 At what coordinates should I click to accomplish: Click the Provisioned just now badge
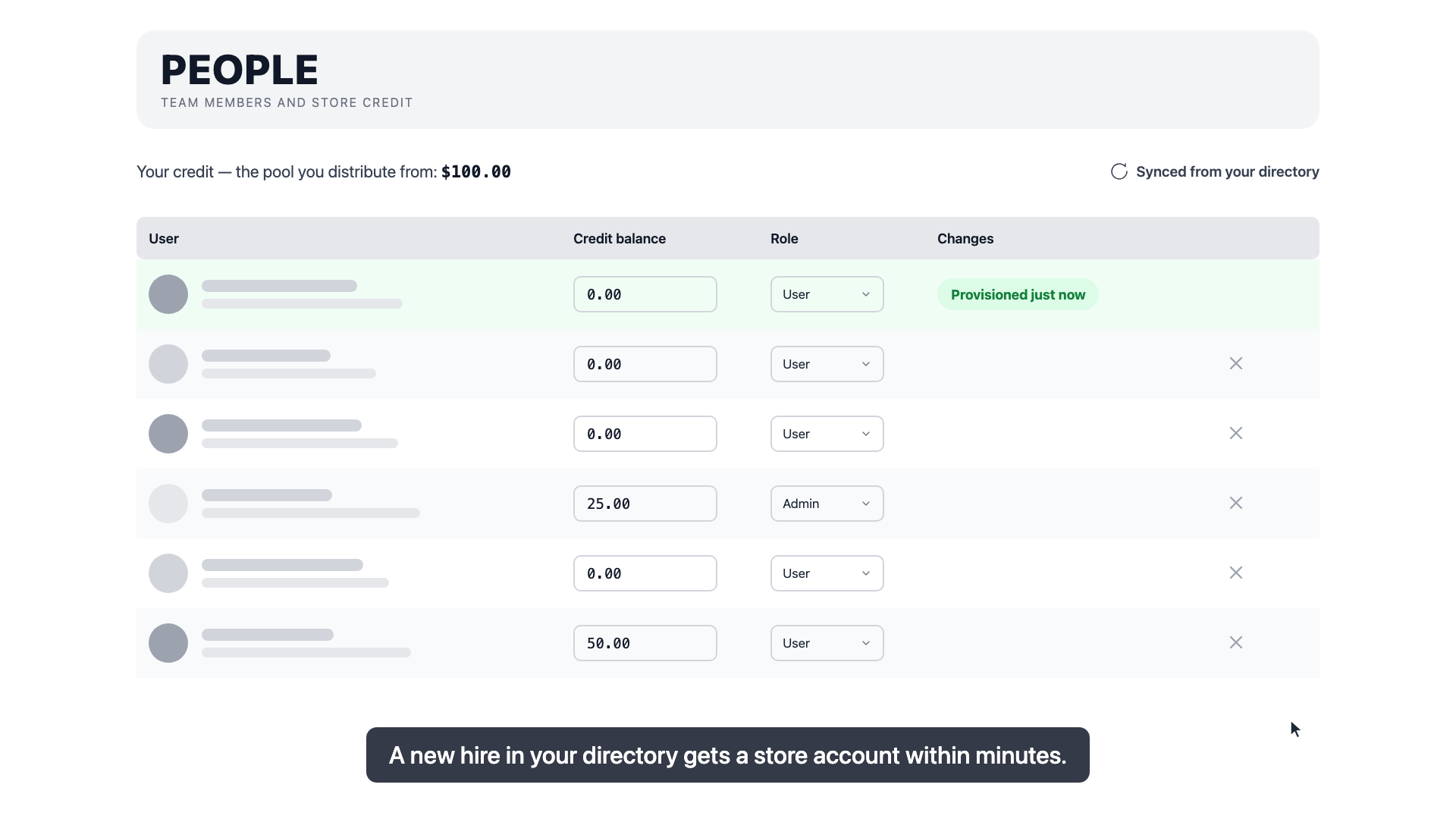[1018, 294]
